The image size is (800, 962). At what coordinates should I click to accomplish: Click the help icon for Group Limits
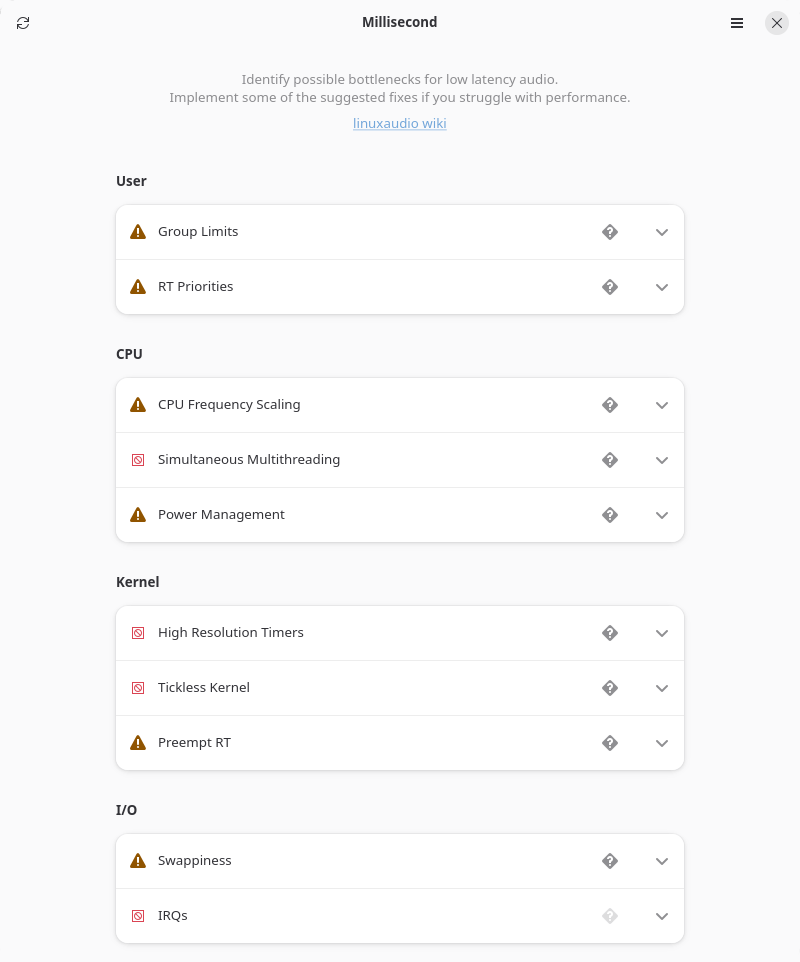(x=610, y=232)
